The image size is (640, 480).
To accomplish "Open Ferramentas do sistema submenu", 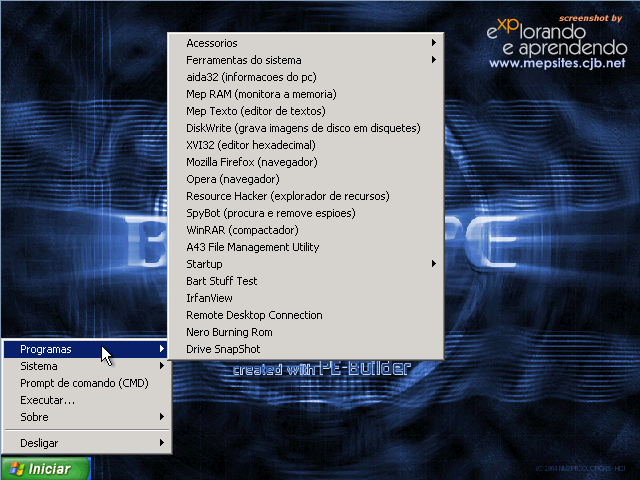I will (x=305, y=60).
